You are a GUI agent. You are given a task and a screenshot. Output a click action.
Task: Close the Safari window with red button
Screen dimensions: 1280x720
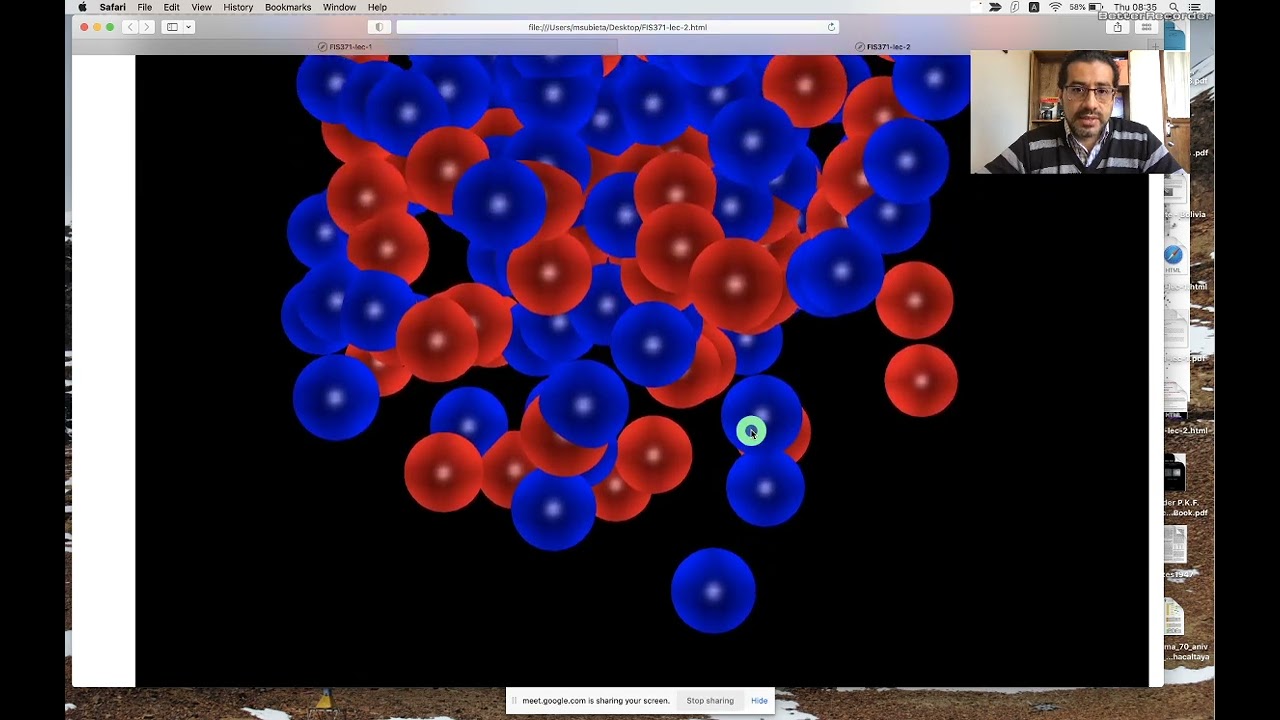pyautogui.click(x=84, y=27)
